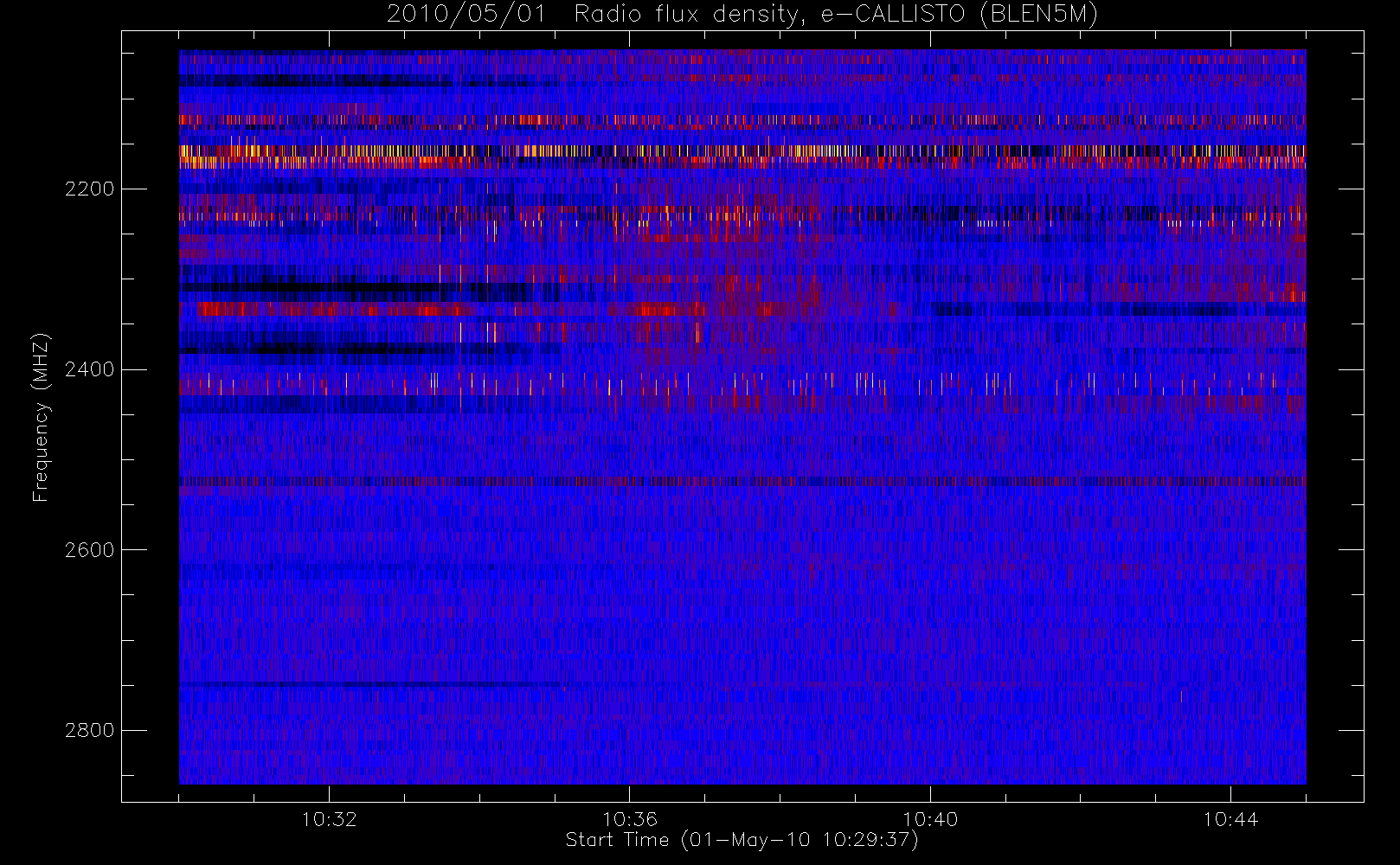Viewport: 1400px width, 865px height.
Task: Click the plot title '2010/05/01 Radio flux density, e-CALLISTO (BLEN5M)'
Action: coord(742,14)
